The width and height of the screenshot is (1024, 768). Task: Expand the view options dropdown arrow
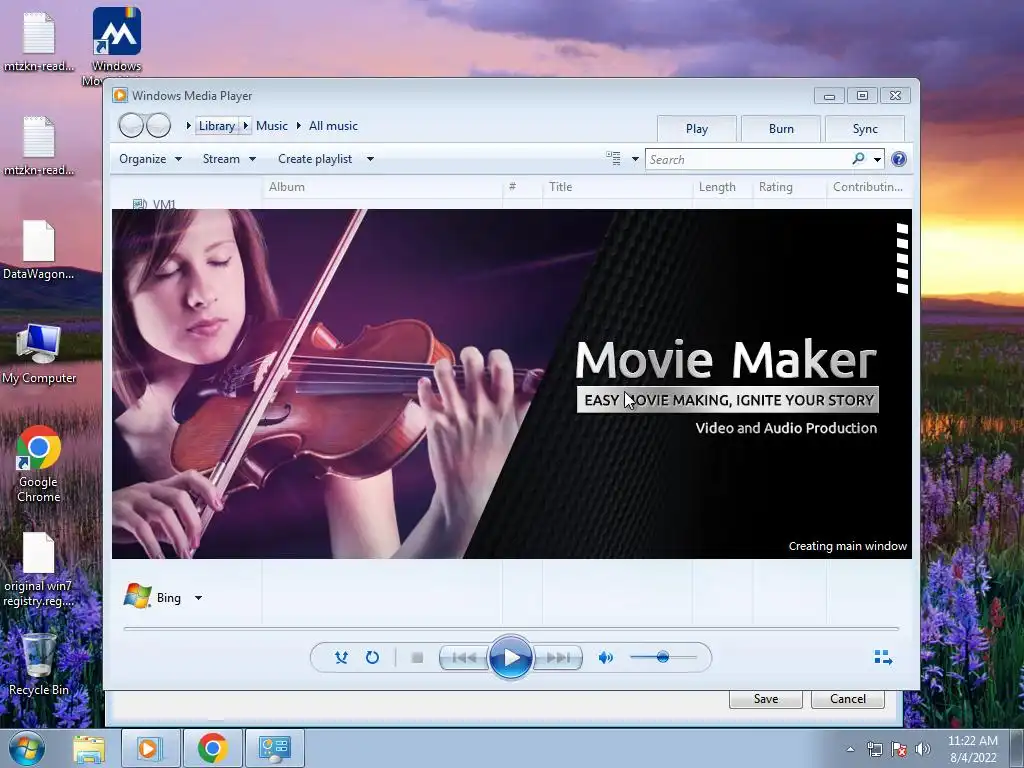pos(635,159)
